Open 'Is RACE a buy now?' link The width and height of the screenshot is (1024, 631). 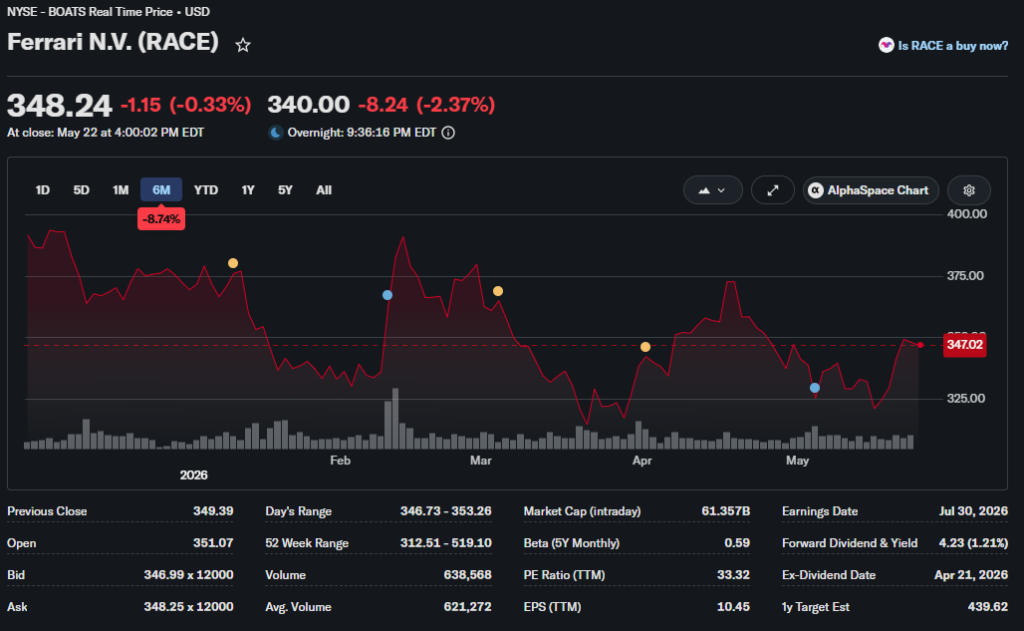click(952, 46)
